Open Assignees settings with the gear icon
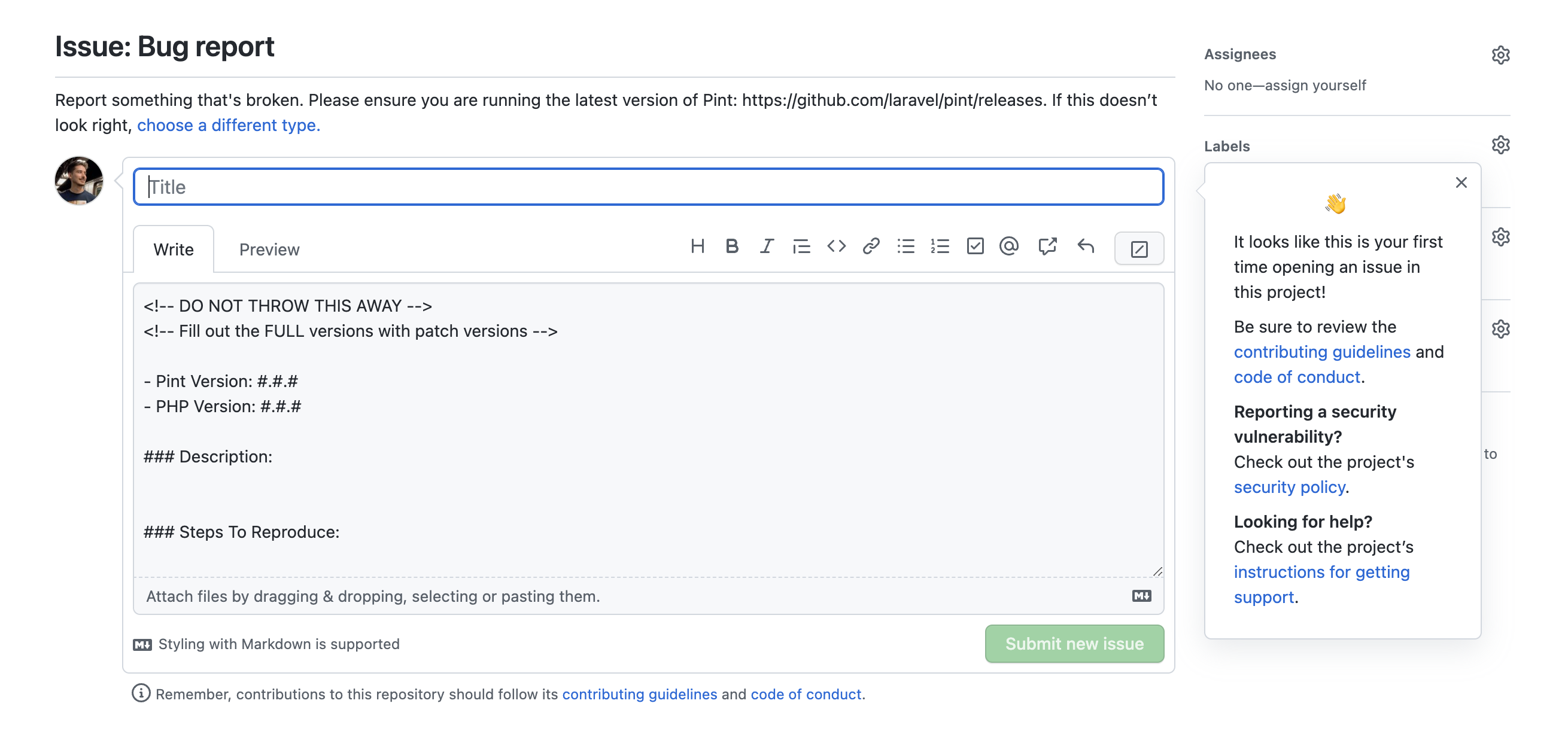 pyautogui.click(x=1500, y=54)
